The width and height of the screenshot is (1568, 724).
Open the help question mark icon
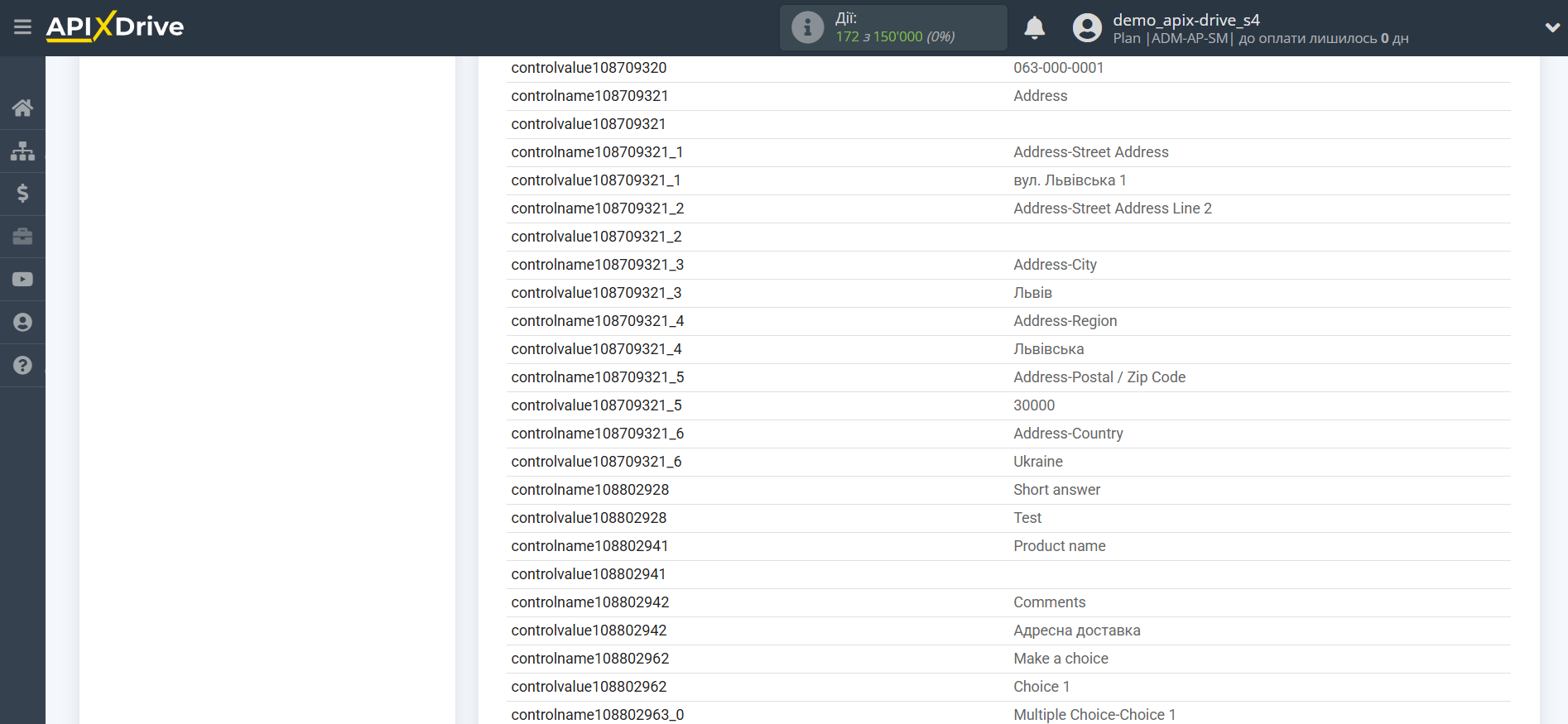pyautogui.click(x=22, y=366)
